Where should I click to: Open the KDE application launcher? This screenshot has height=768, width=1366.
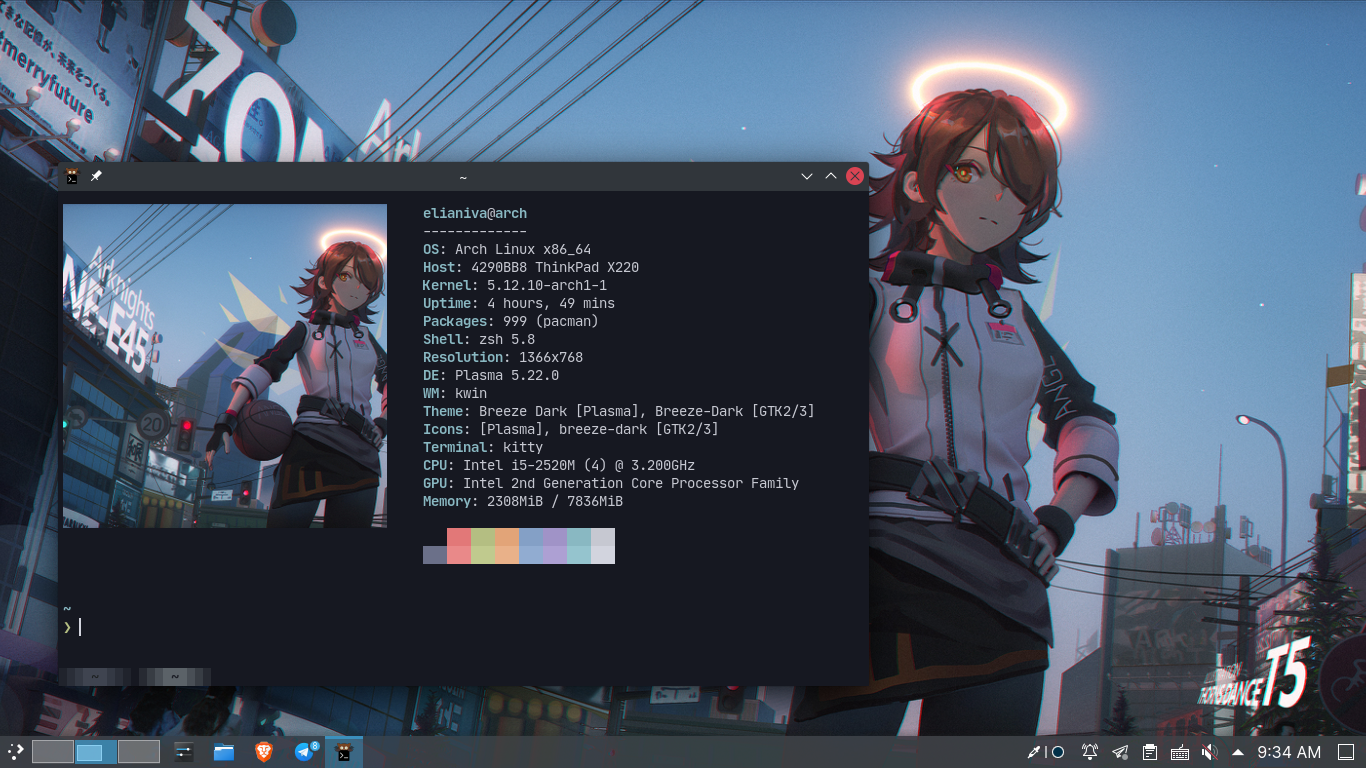click(16, 752)
